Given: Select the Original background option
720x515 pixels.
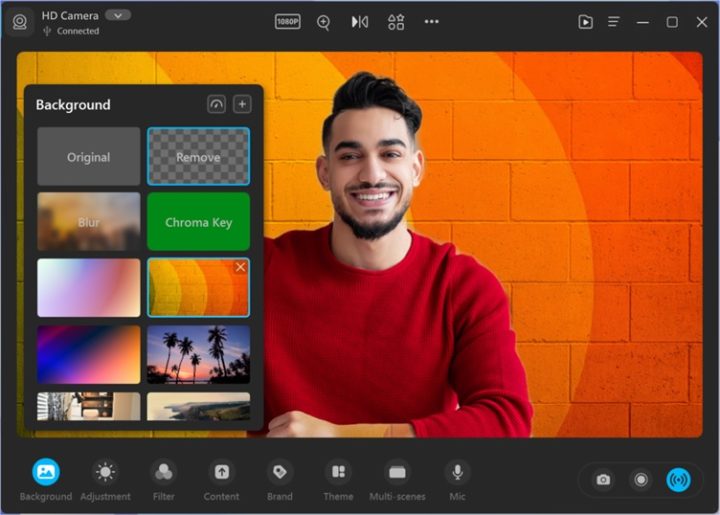Looking at the screenshot, I should tap(89, 157).
